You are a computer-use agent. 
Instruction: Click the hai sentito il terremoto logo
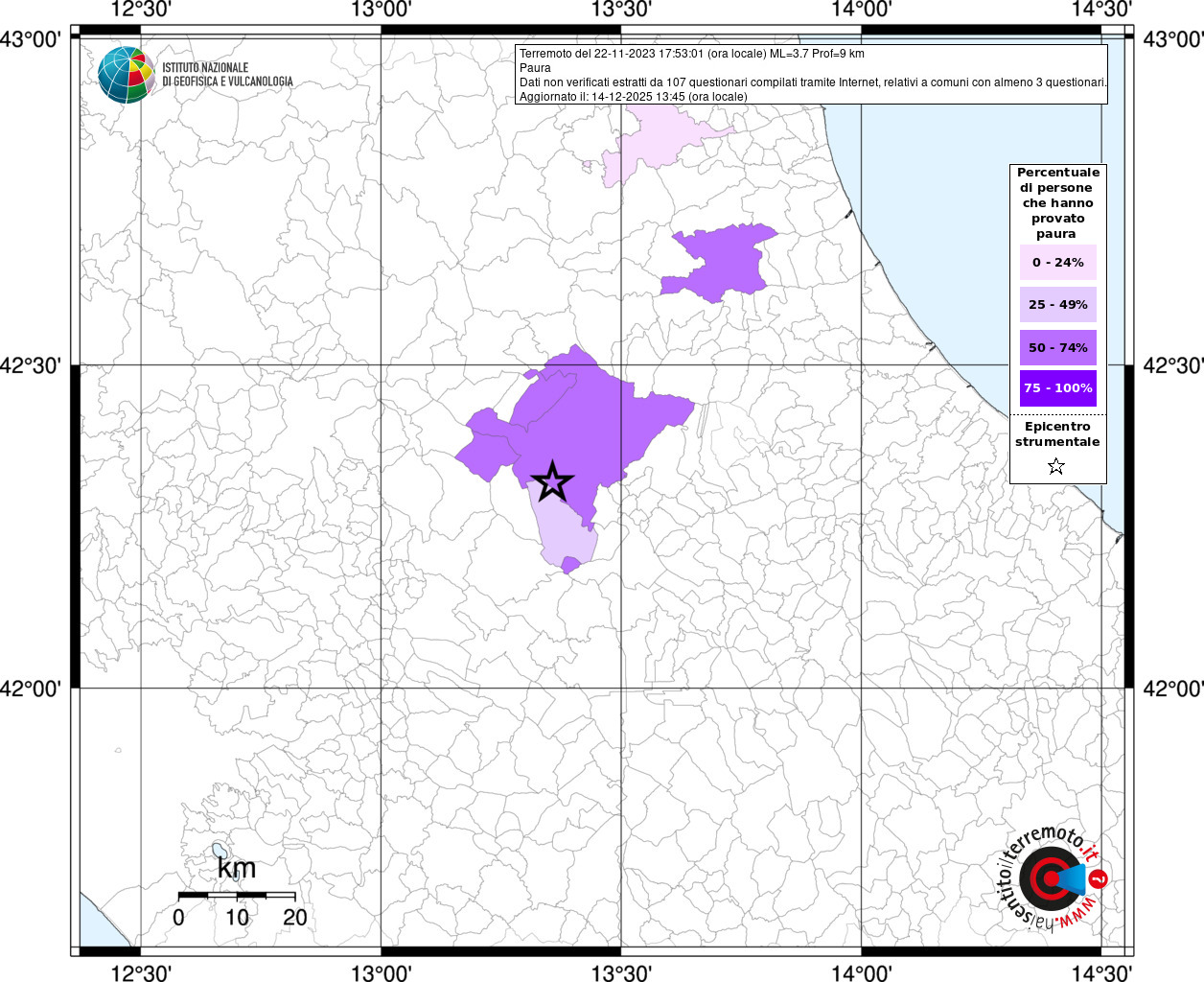click(1053, 880)
